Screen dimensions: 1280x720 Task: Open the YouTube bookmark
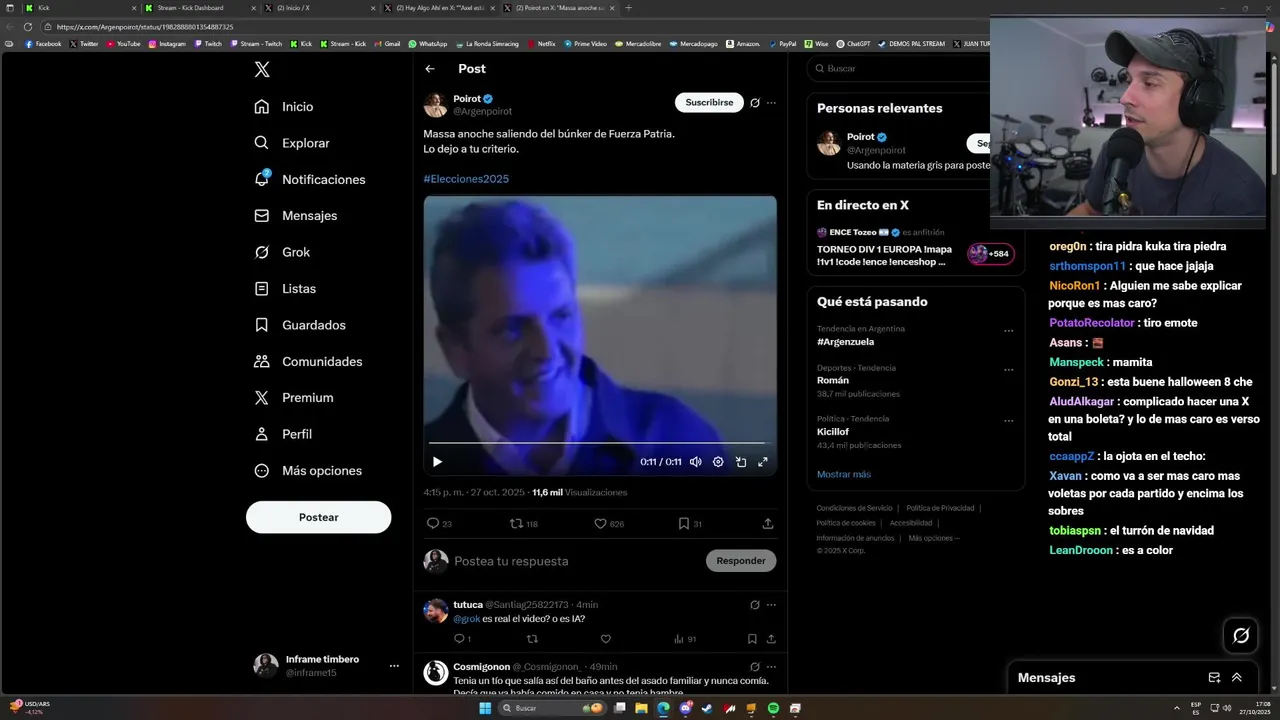pyautogui.click(x=123, y=44)
